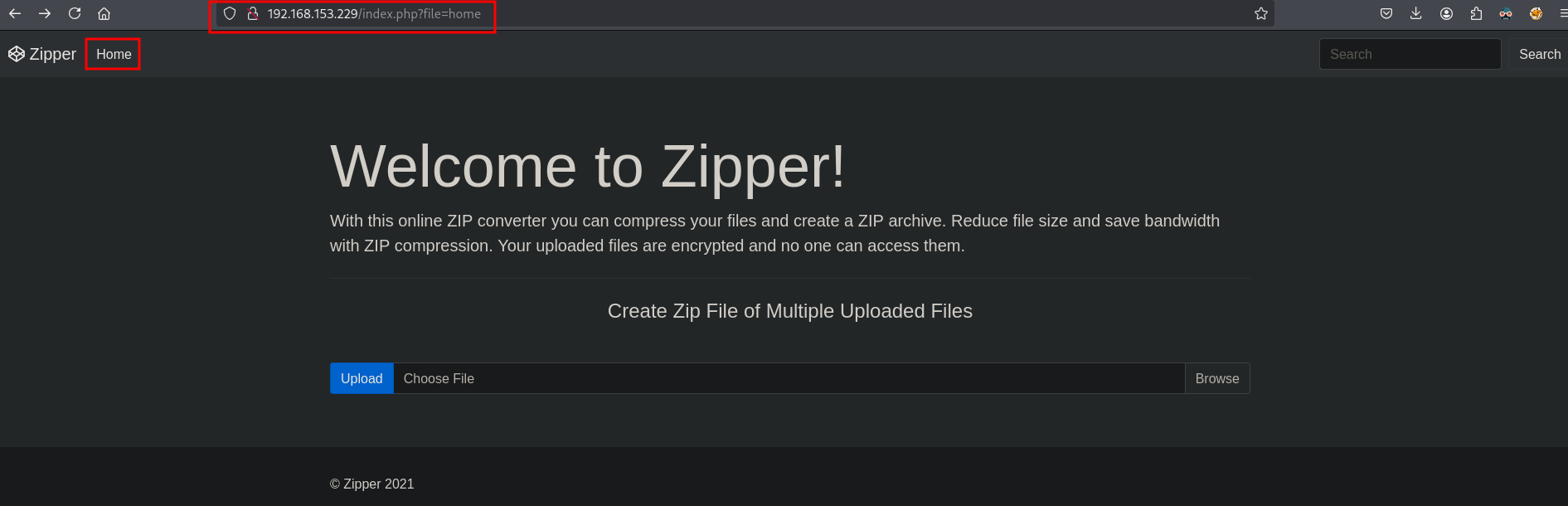Click the hacker-face extension icon
Viewport: 1568px width, 506px height.
1506,13
